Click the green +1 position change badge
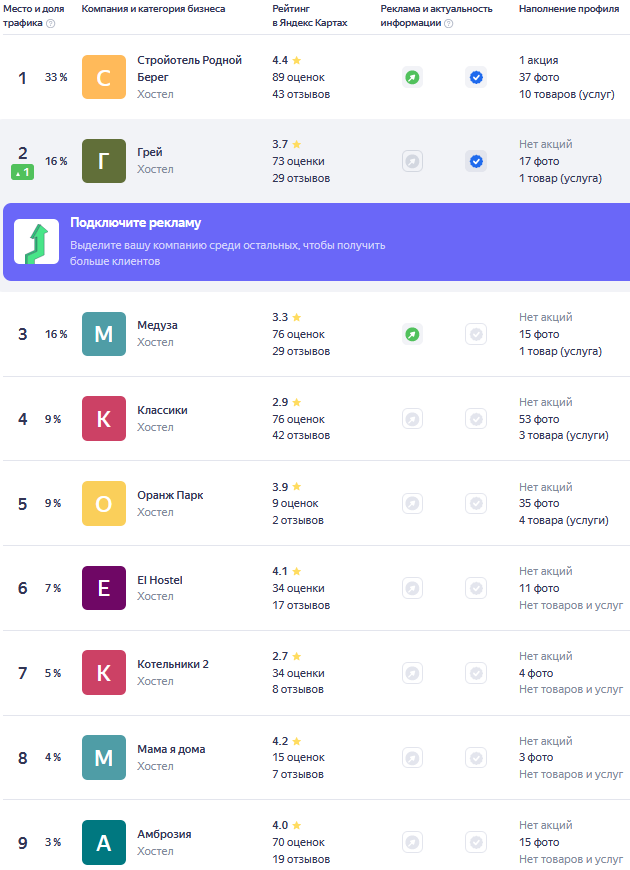 [23, 173]
